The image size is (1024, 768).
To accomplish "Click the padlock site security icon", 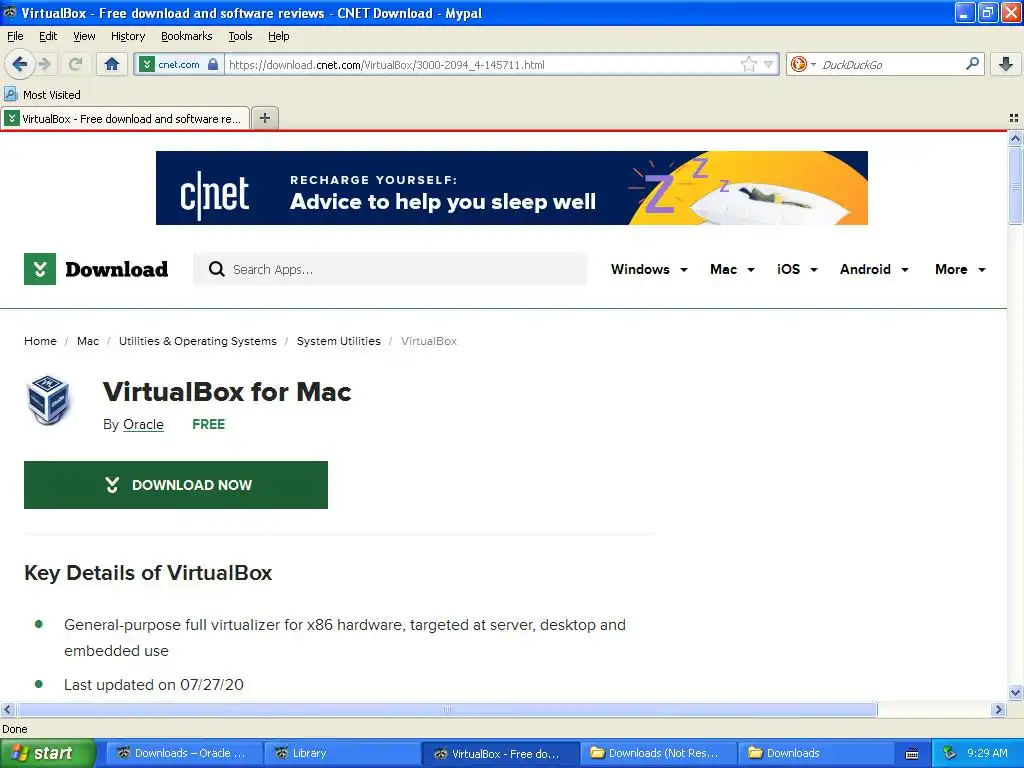I will pos(213,64).
